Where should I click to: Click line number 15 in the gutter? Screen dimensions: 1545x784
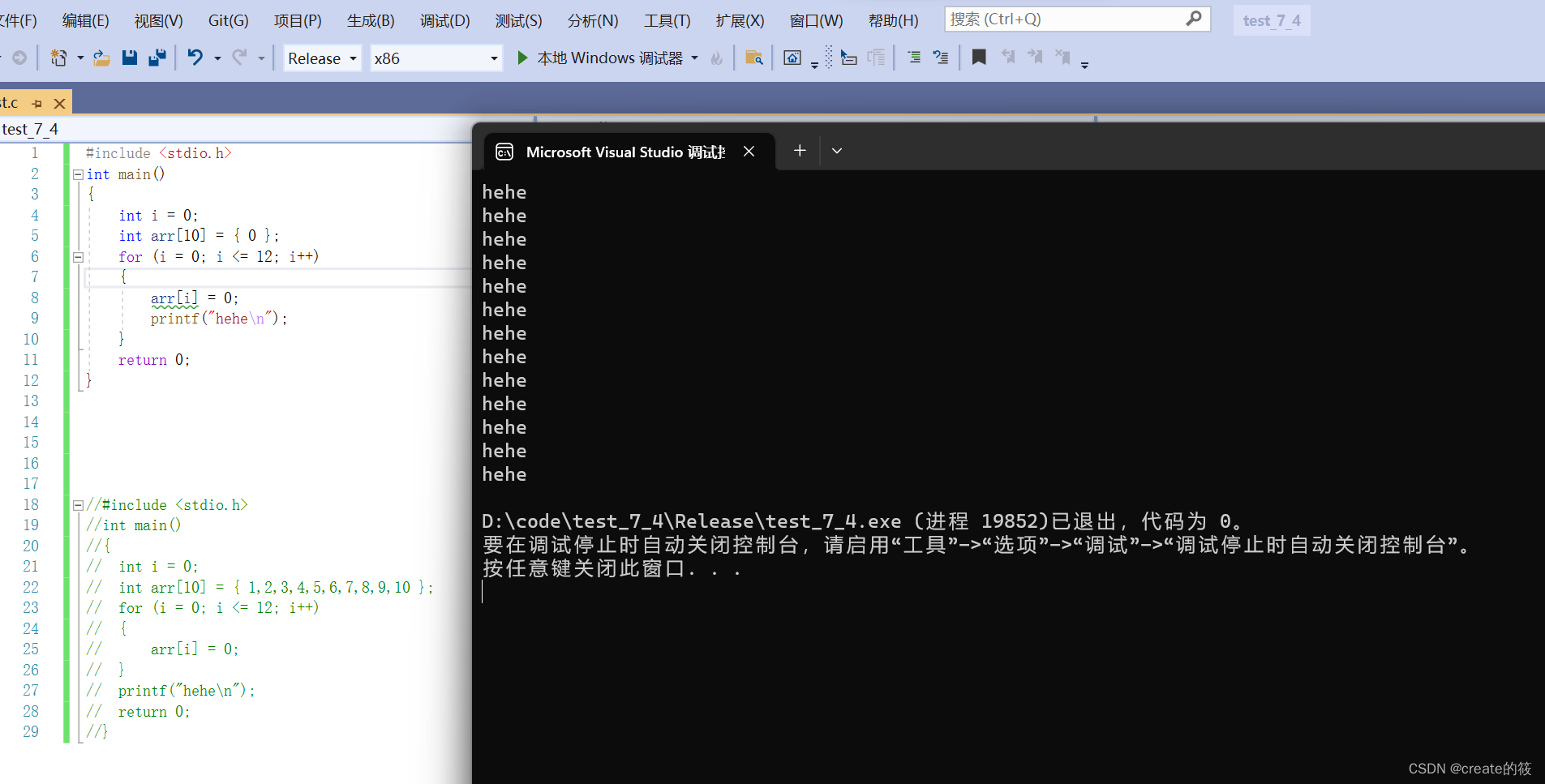(x=31, y=443)
